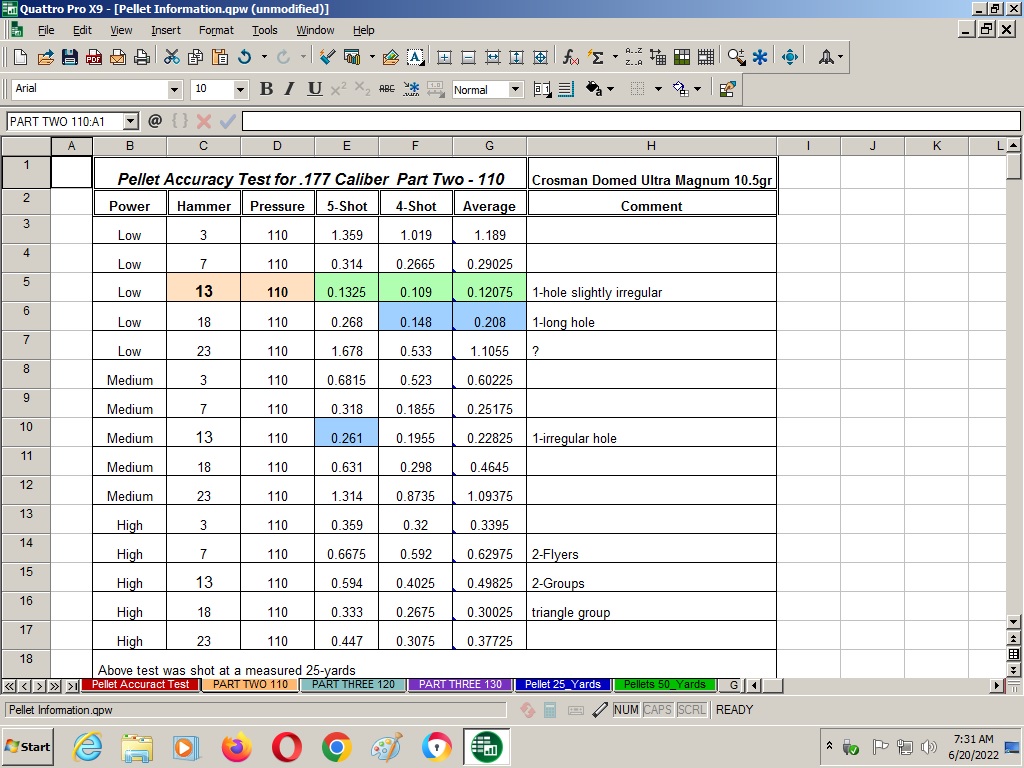The image size is (1024, 768).
Task: Insert cells using the plus grid icon
Action: [x=444, y=57]
